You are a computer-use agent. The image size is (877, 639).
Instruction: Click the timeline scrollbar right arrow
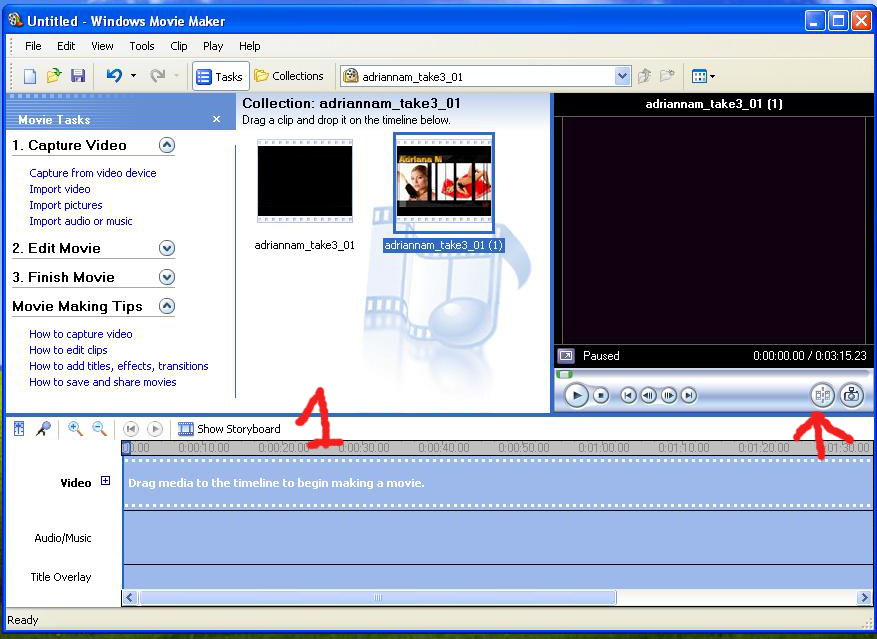pyautogui.click(x=863, y=598)
